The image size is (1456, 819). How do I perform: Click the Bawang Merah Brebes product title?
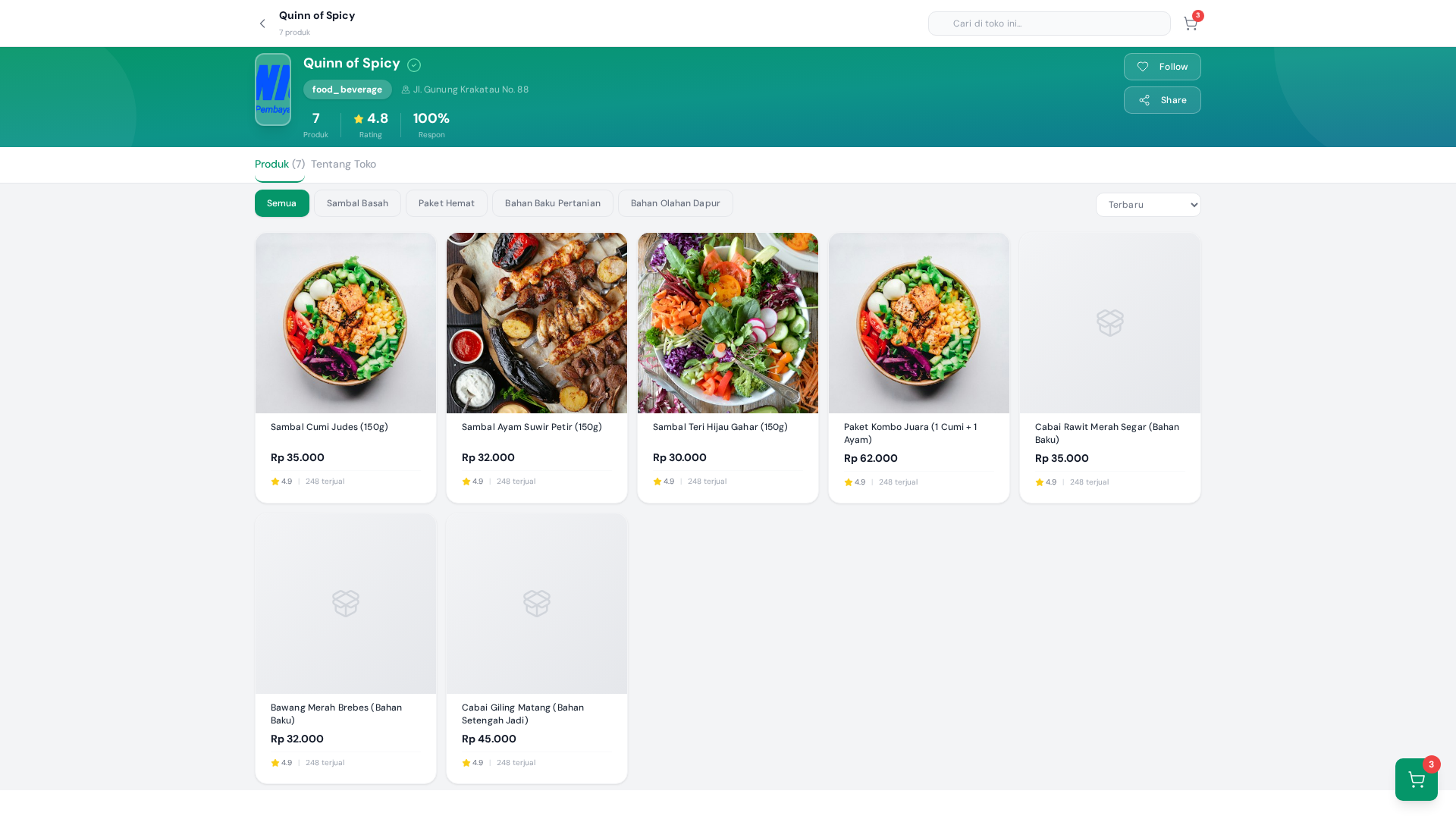tap(337, 714)
